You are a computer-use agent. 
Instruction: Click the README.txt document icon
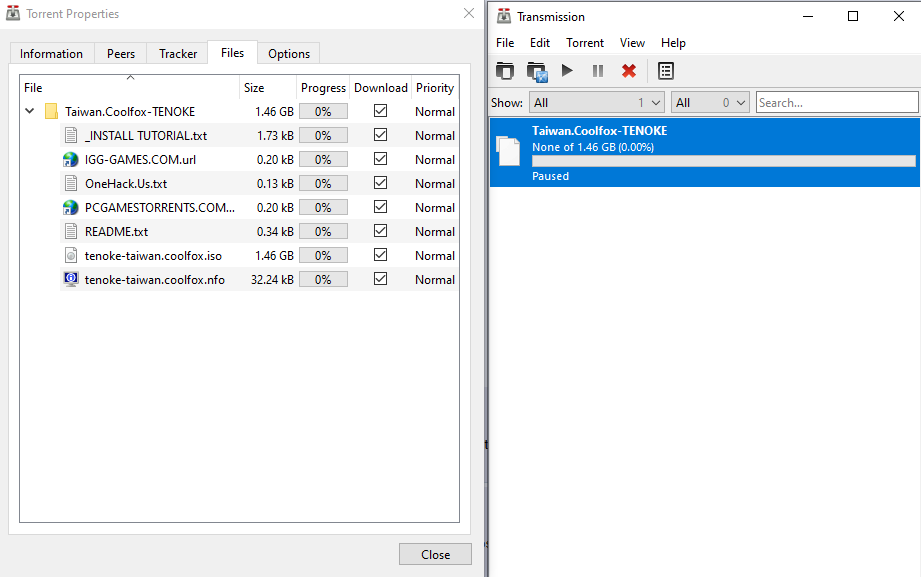tap(71, 232)
